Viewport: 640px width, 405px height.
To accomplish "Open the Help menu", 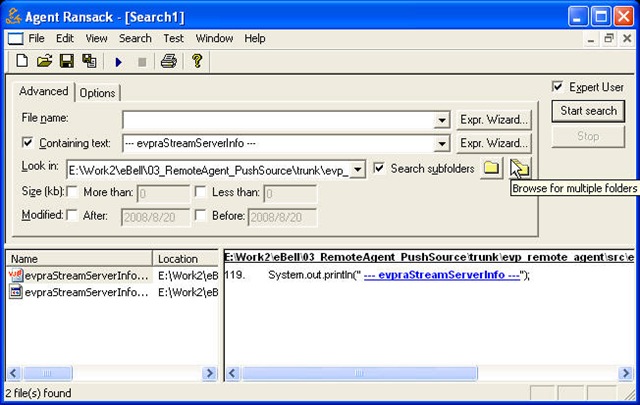I will pyautogui.click(x=255, y=38).
